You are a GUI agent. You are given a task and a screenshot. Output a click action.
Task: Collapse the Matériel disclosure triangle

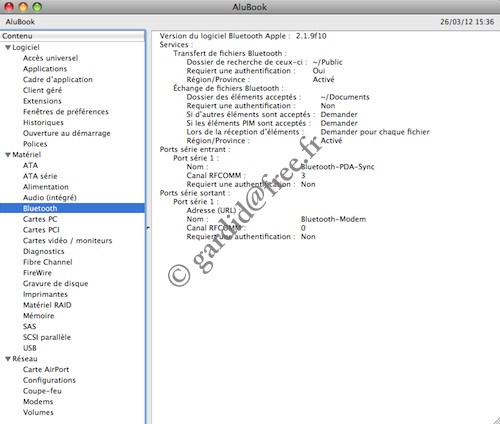pyautogui.click(x=8, y=155)
